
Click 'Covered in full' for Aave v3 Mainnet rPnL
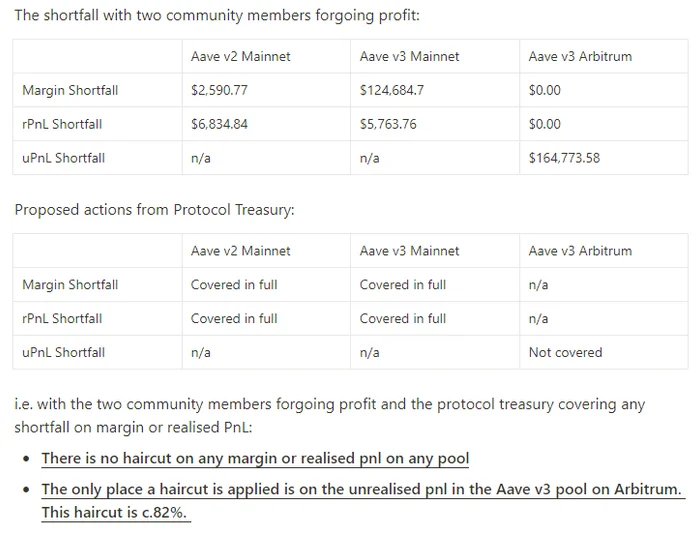[x=403, y=319]
